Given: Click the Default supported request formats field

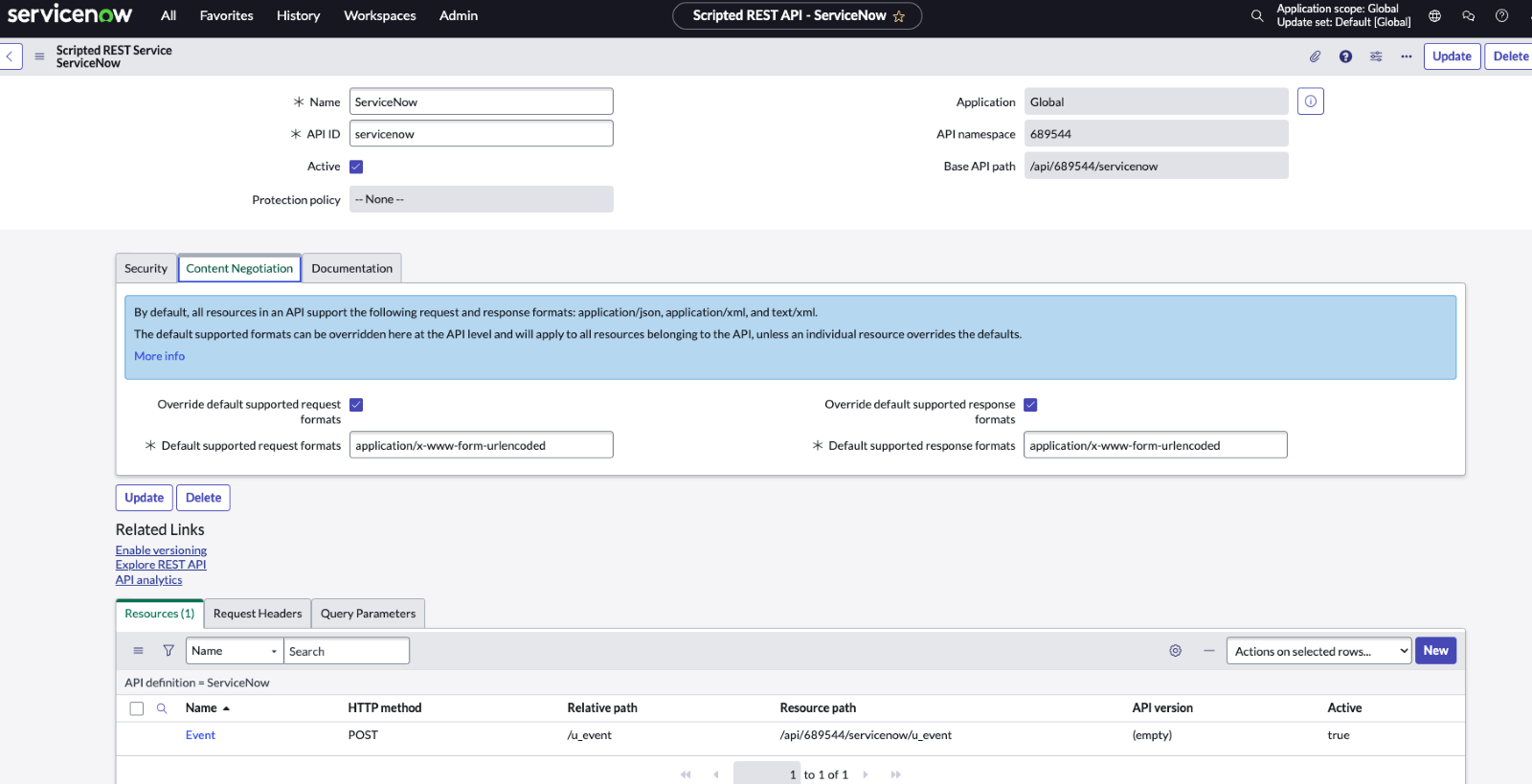Looking at the screenshot, I should (481, 445).
